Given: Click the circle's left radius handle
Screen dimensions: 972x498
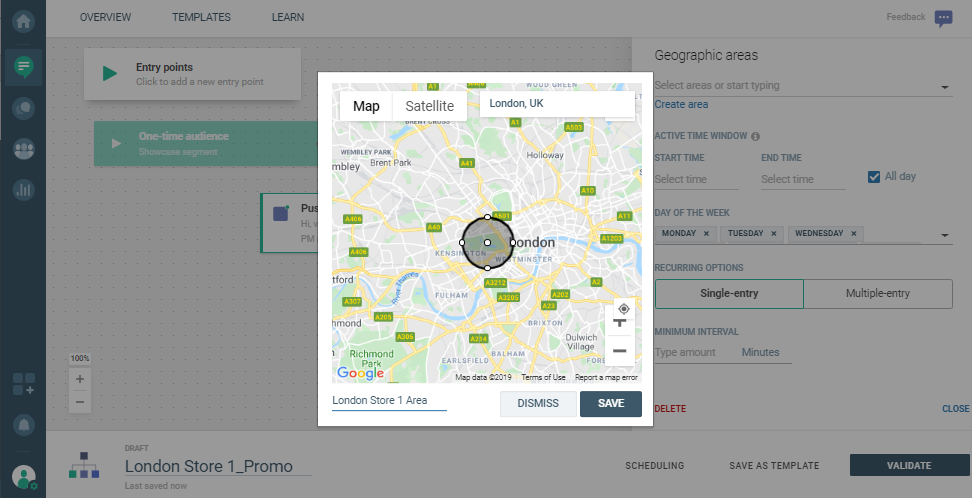Looking at the screenshot, I should pos(462,242).
